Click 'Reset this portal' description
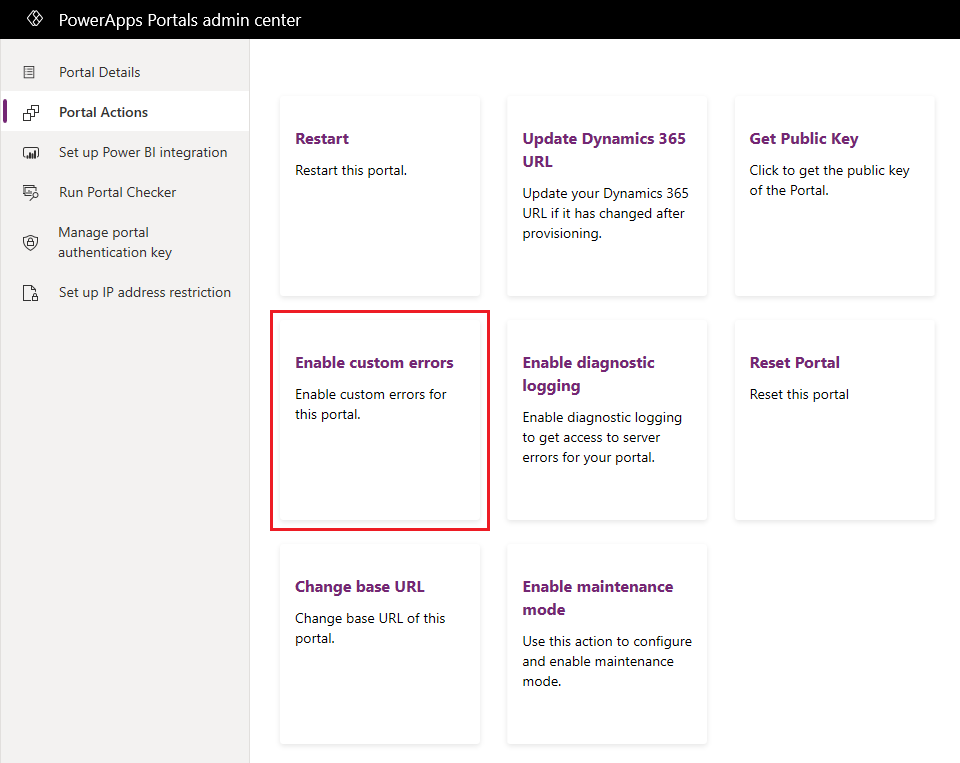This screenshot has width=960, height=763. pyautogui.click(x=799, y=394)
